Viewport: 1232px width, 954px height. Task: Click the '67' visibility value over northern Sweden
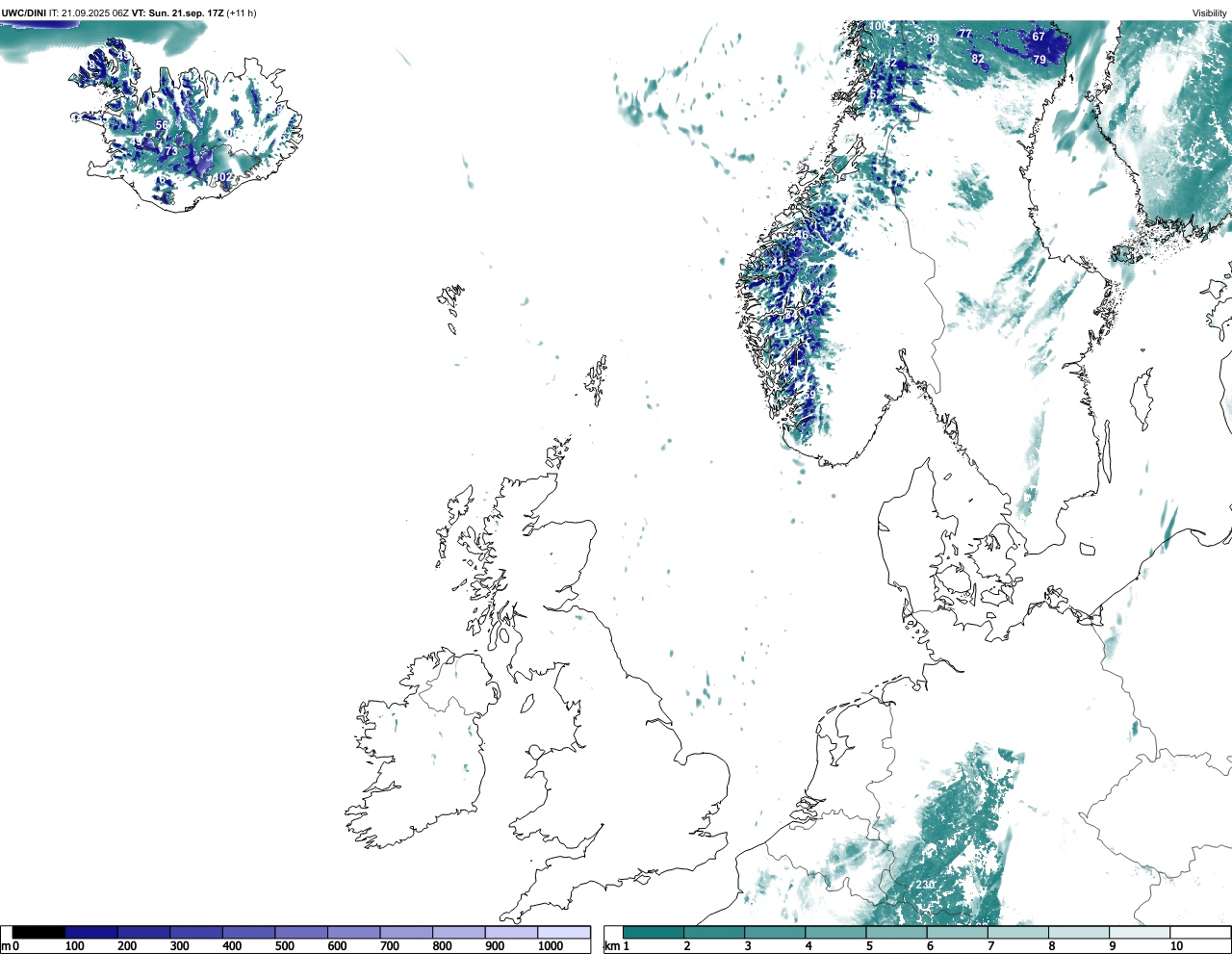1039,37
